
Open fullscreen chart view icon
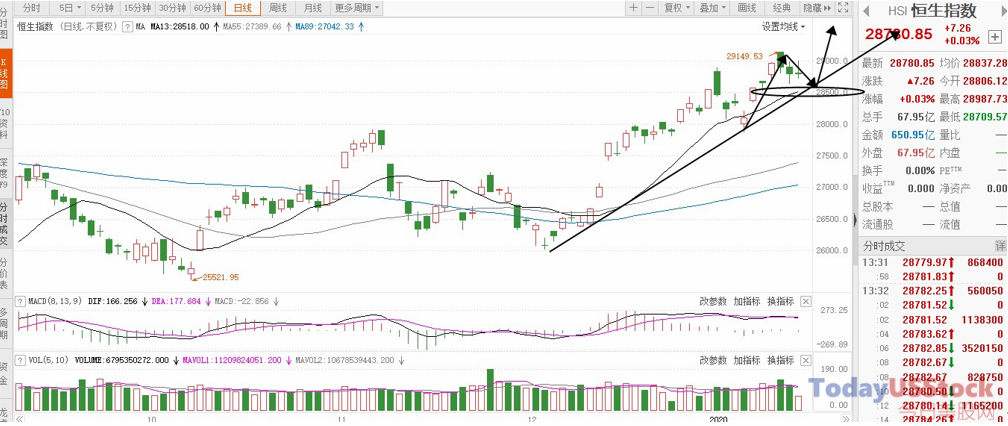click(x=844, y=8)
